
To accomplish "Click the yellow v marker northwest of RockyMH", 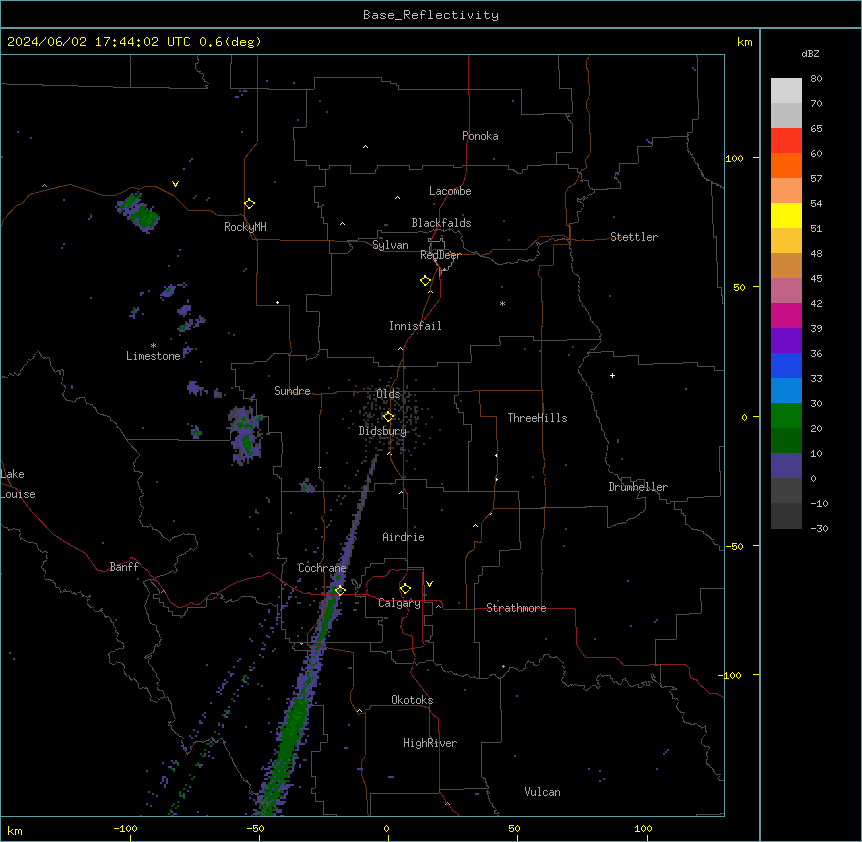I will tap(175, 184).
